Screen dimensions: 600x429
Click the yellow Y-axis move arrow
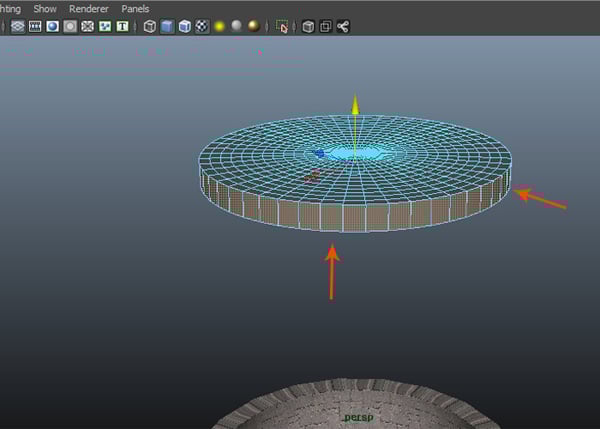[354, 105]
